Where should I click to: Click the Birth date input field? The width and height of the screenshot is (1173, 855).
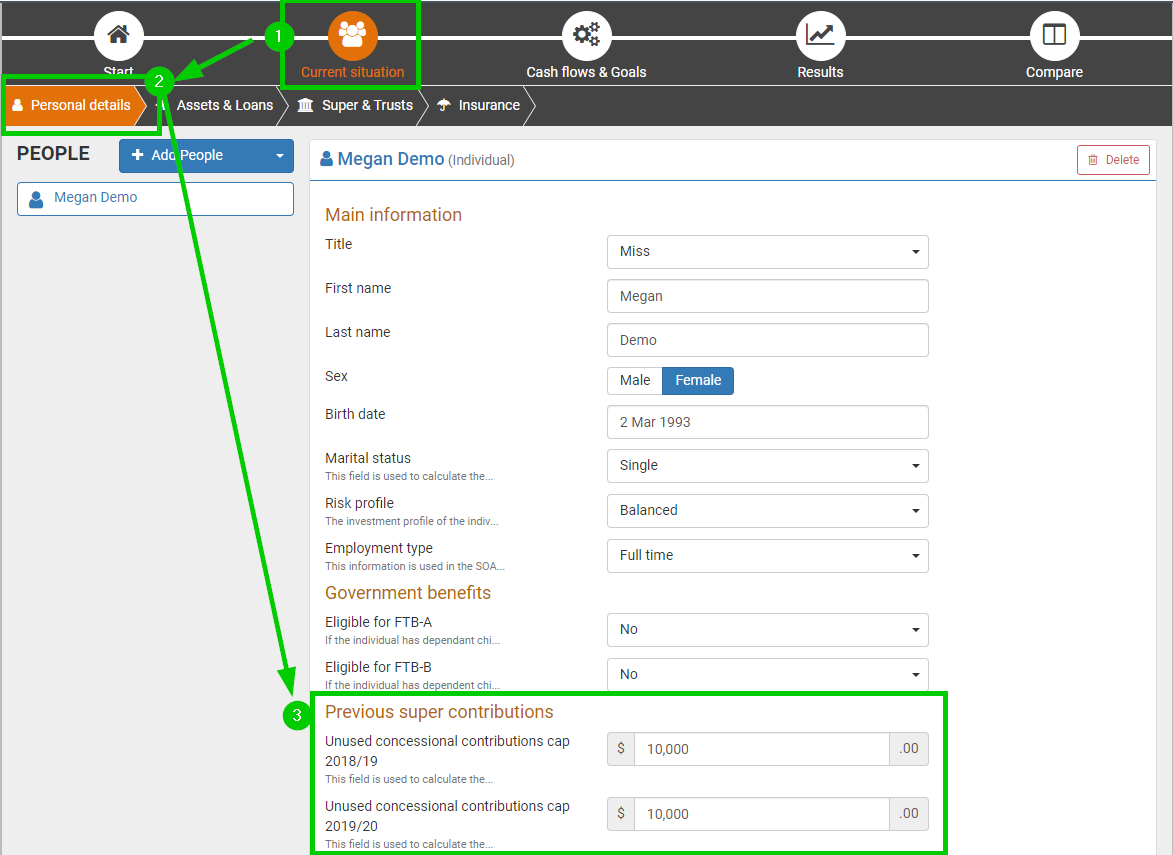767,422
